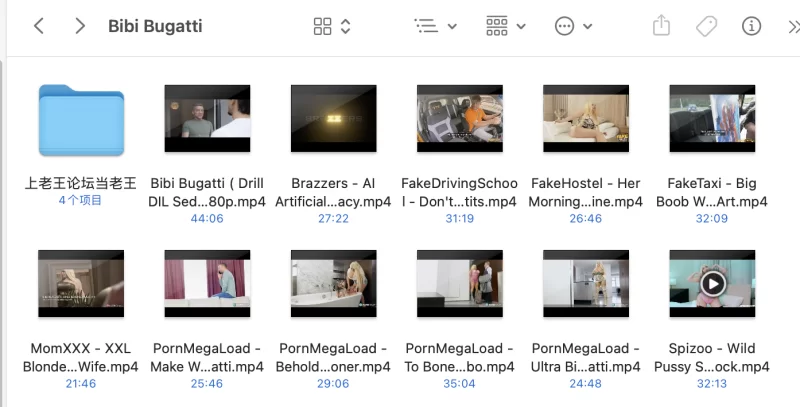800x407 pixels.
Task: Expand the list sort options dropdown
Action: coord(452,27)
